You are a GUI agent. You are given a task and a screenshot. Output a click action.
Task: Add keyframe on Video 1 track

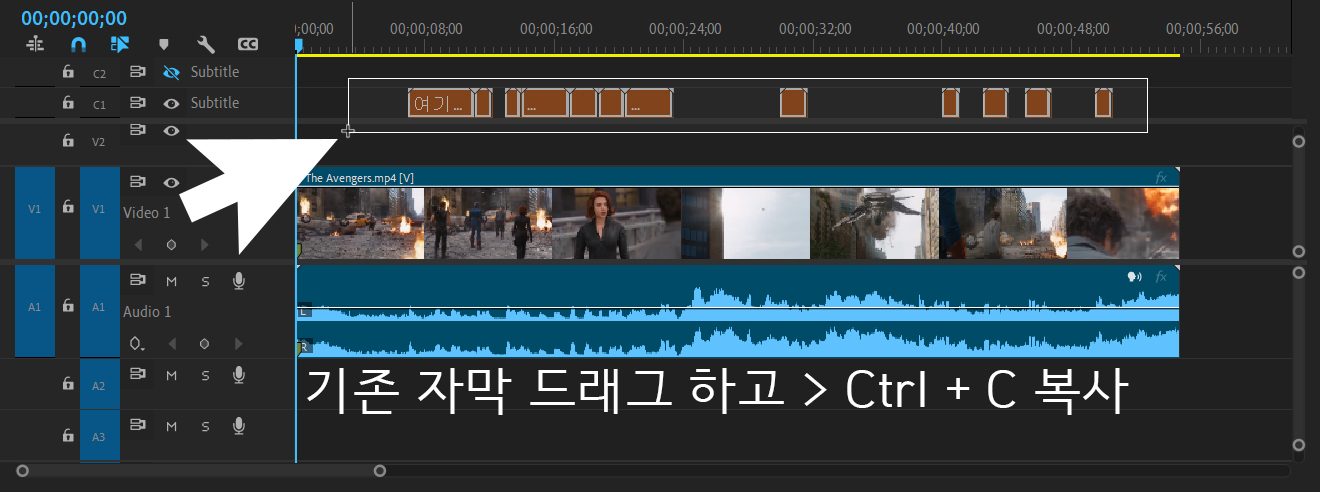tap(171, 244)
